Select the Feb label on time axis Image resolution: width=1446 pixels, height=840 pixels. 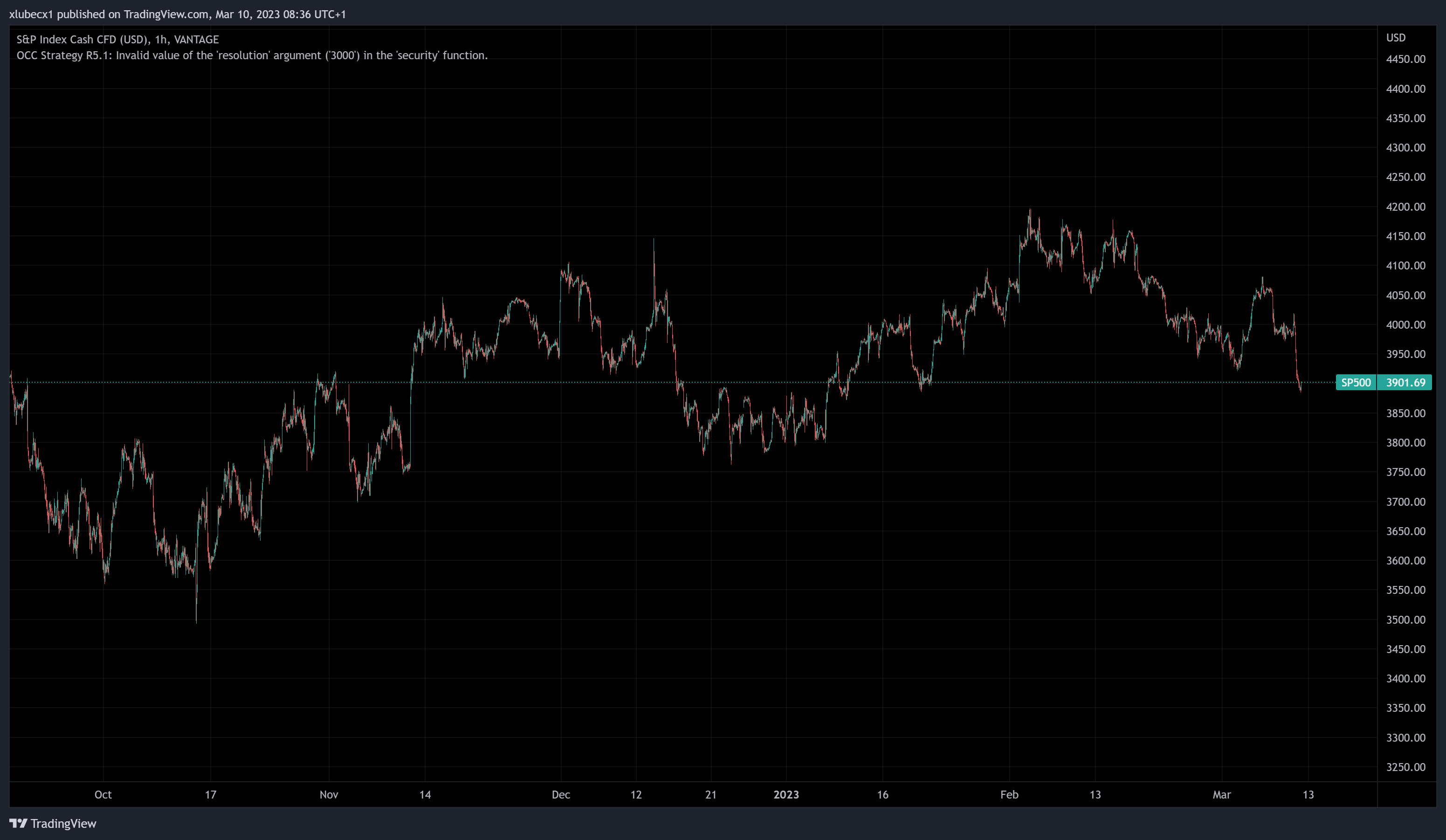(x=1009, y=795)
